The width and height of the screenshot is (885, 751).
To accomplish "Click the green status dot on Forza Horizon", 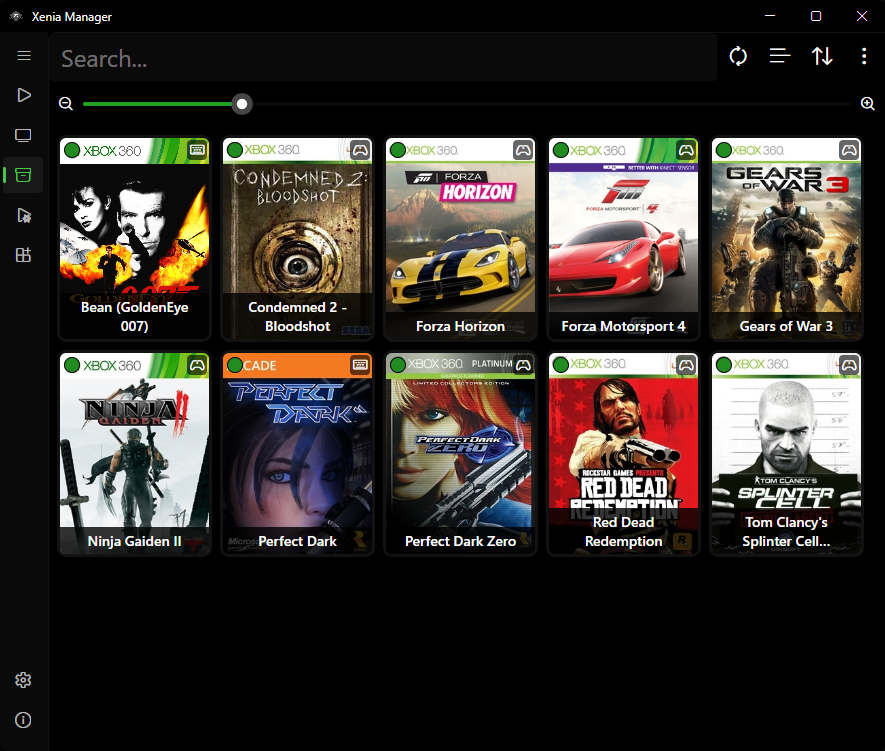I will 398,150.
